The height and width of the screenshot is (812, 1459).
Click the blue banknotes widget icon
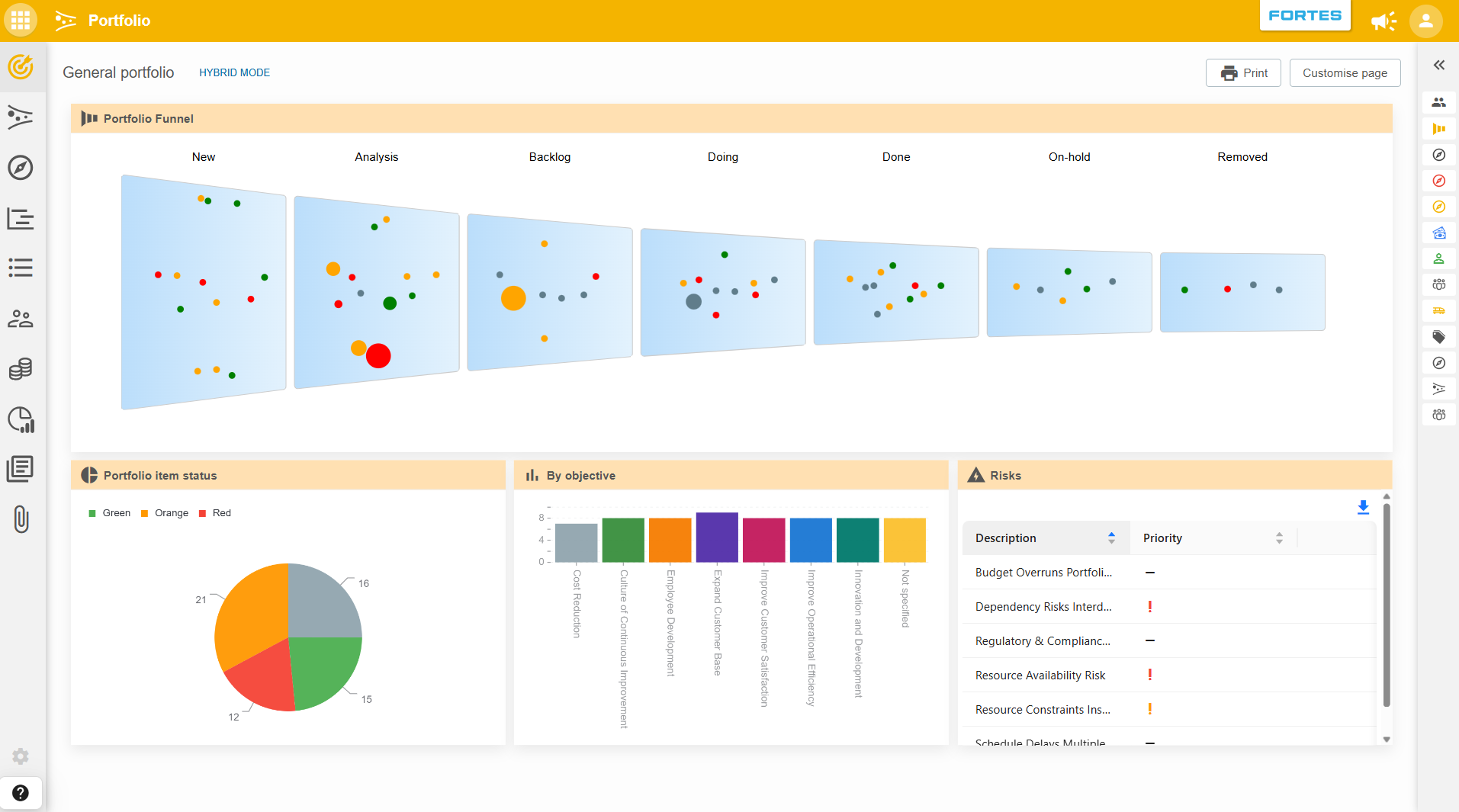point(1438,233)
